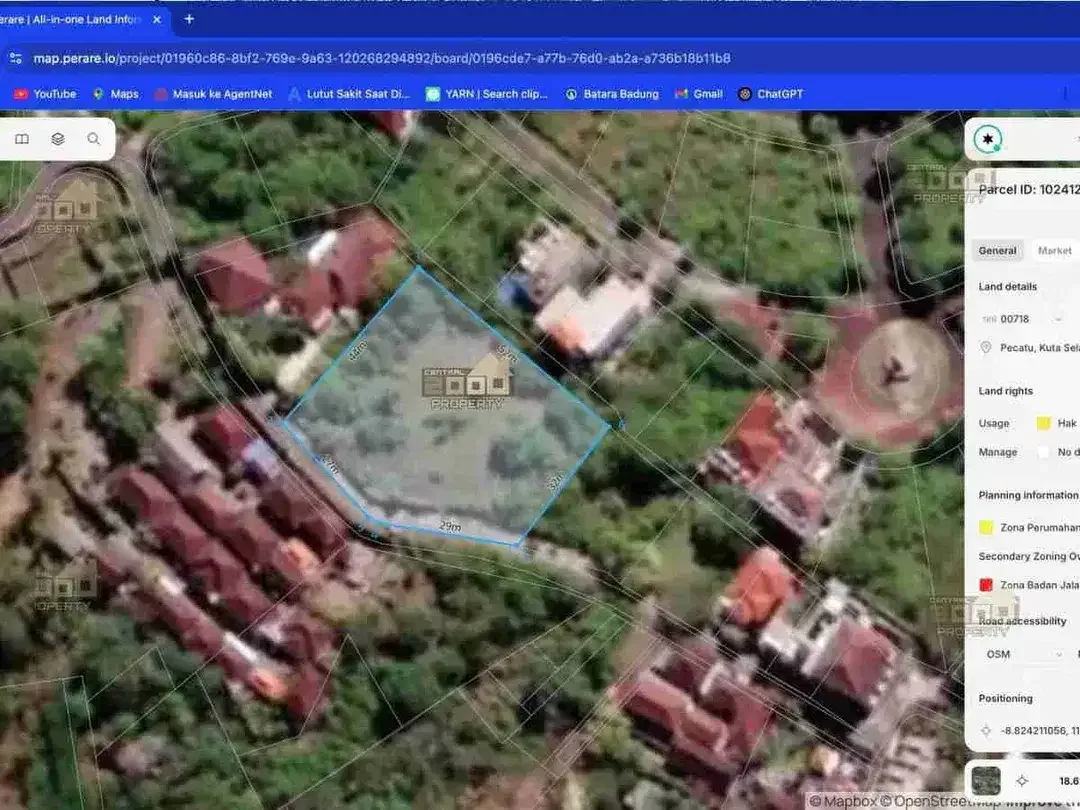Click the white Manage color swatch
Image resolution: width=1080 pixels, height=810 pixels.
point(1043,452)
